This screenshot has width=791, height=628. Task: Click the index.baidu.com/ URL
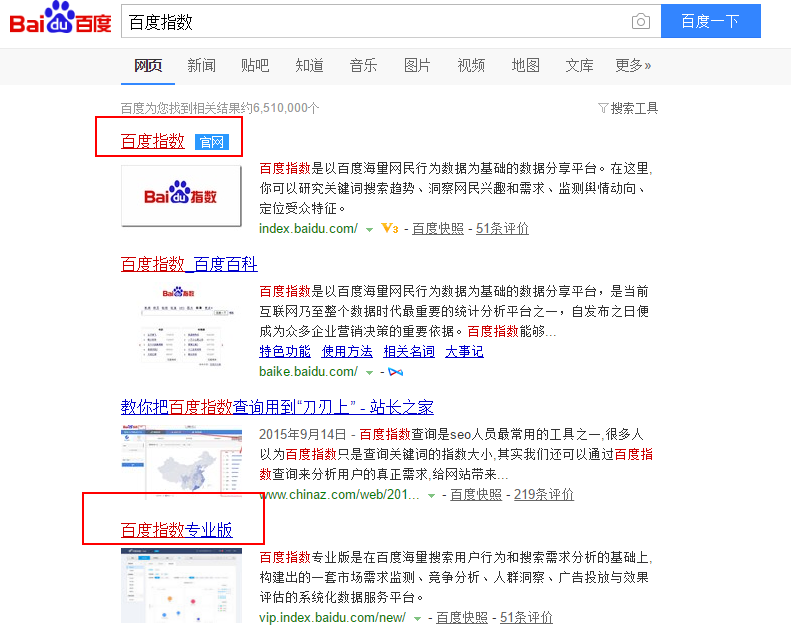(309, 229)
